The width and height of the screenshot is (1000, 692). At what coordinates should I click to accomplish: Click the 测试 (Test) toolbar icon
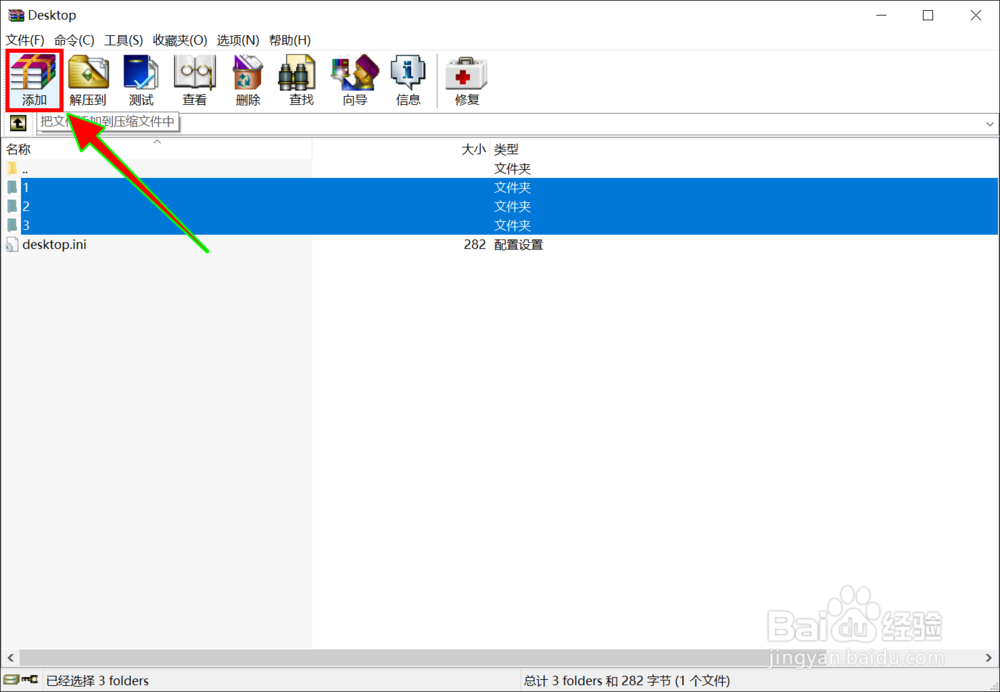coord(141,80)
